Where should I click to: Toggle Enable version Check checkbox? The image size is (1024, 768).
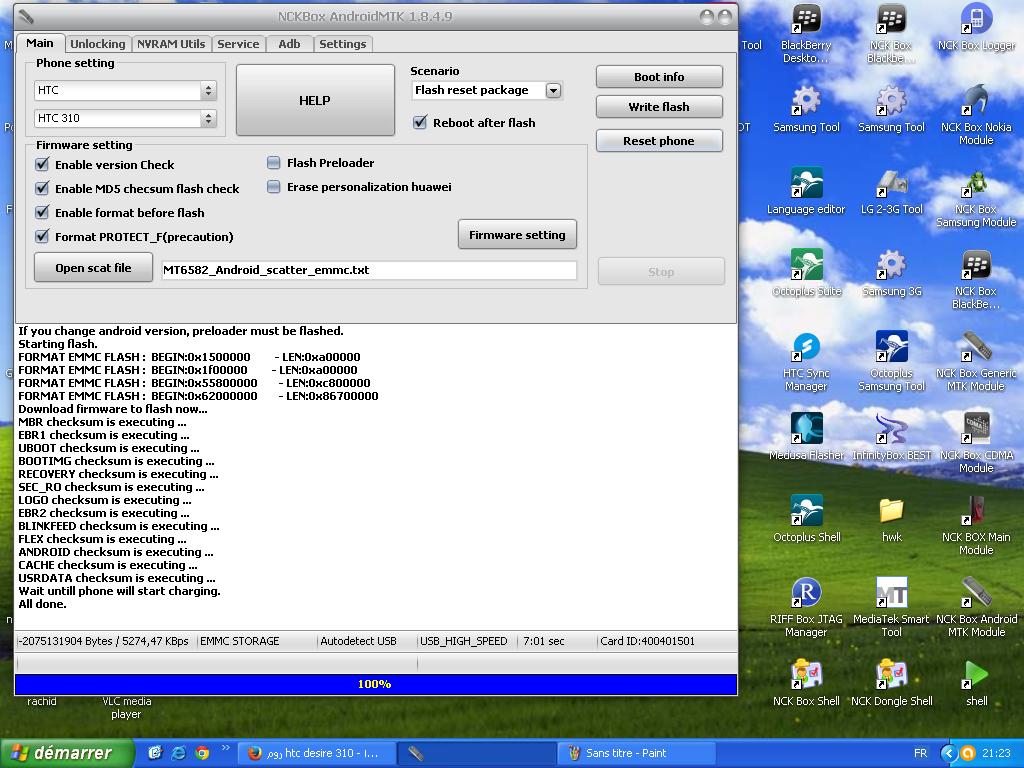click(42, 164)
